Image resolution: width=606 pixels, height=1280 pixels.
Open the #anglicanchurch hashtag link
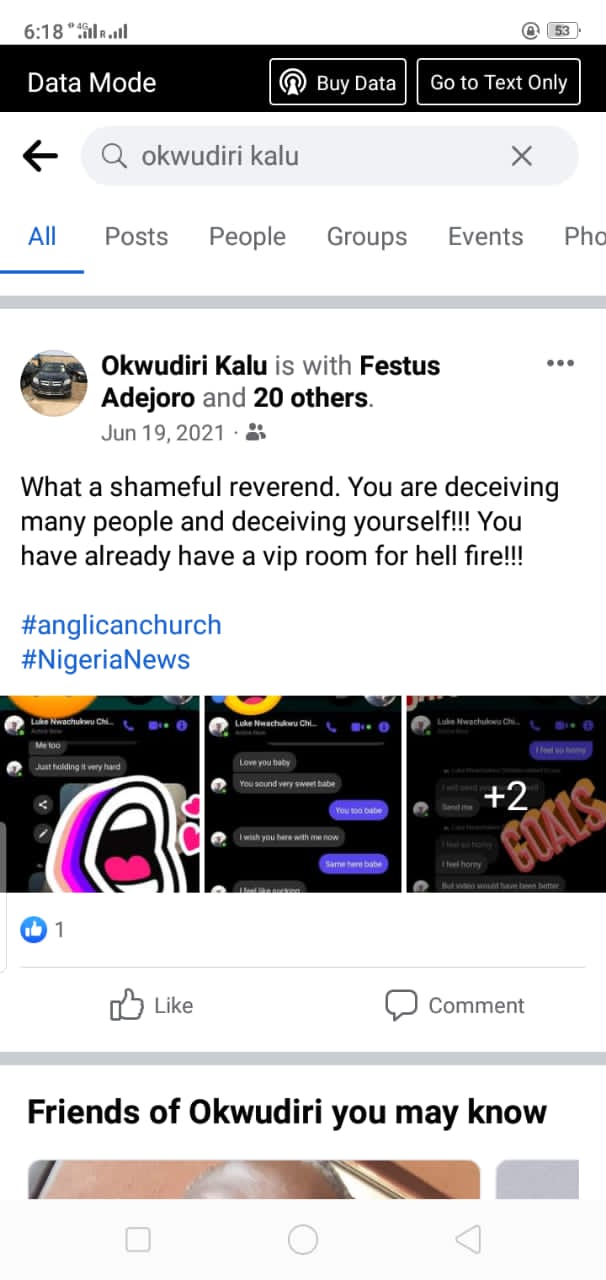pyautogui.click(x=121, y=625)
